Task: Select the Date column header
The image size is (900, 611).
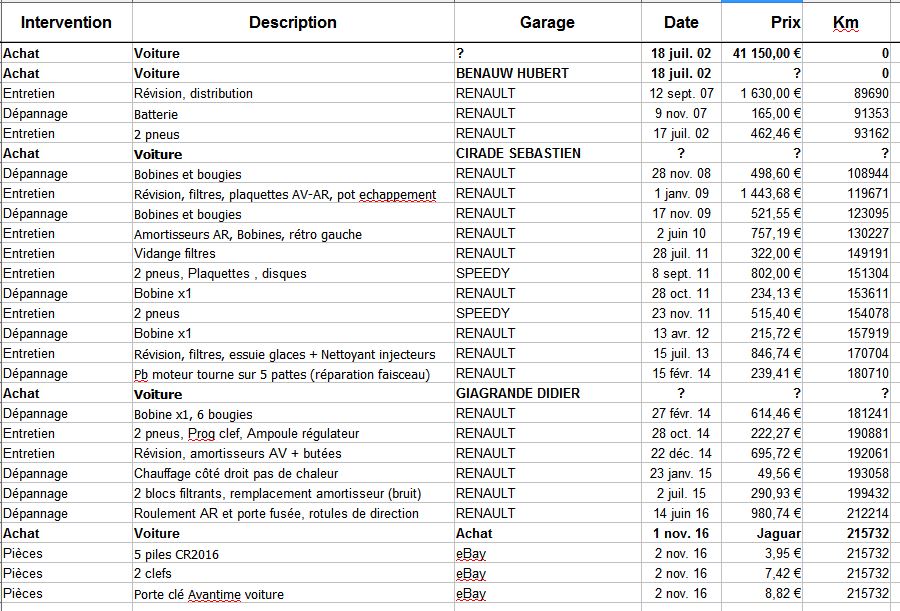Action: coord(680,22)
